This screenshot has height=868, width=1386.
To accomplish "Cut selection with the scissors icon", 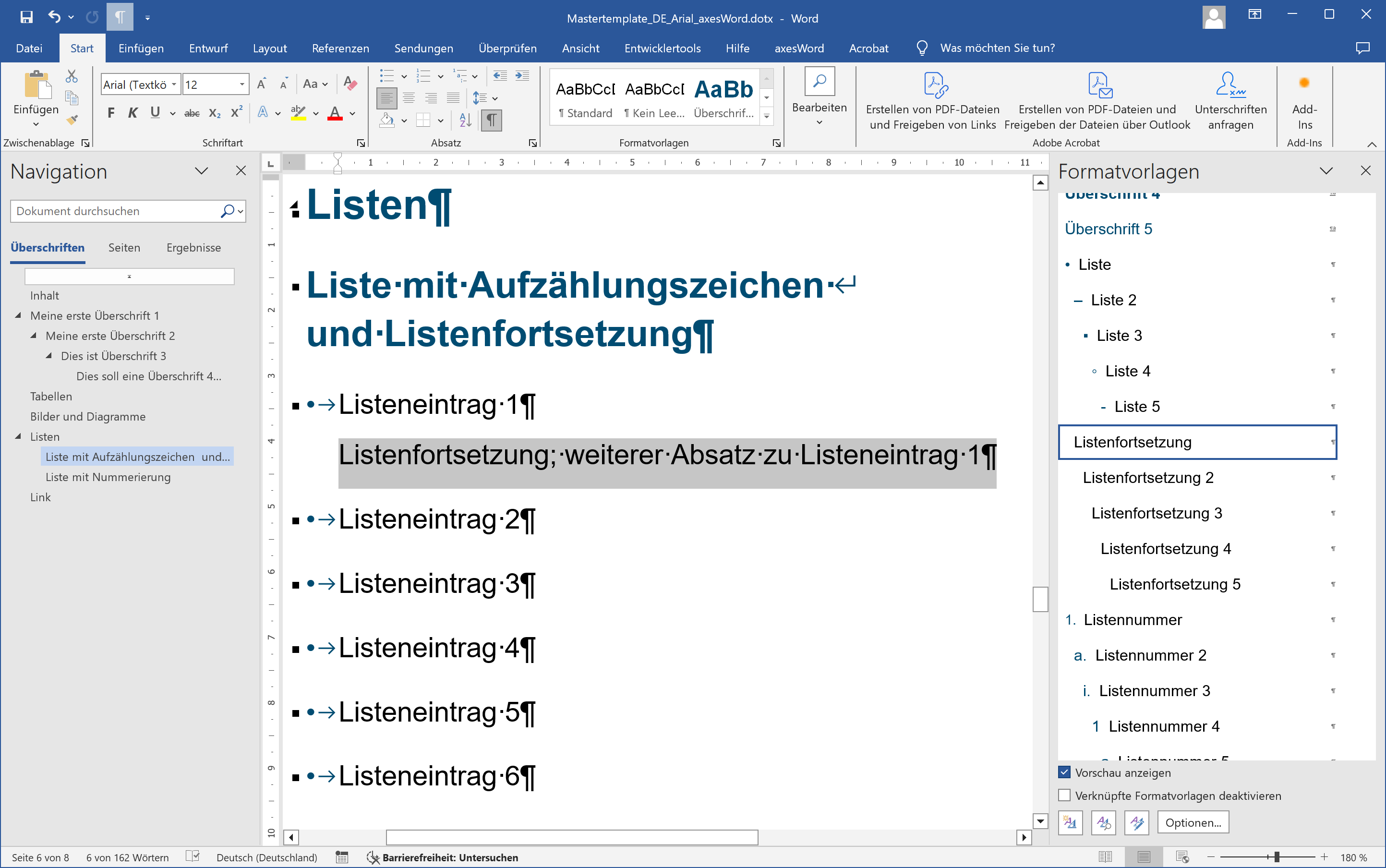I will 72,76.
